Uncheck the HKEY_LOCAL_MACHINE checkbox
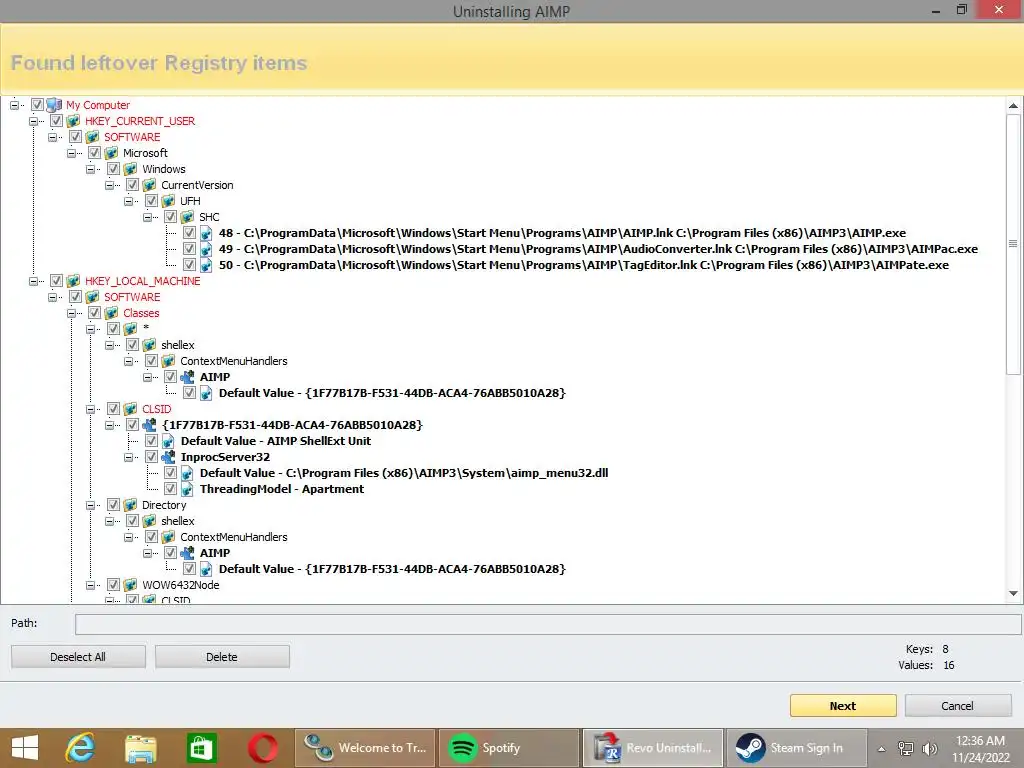Screen dimensions: 1024x768 click(x=56, y=281)
